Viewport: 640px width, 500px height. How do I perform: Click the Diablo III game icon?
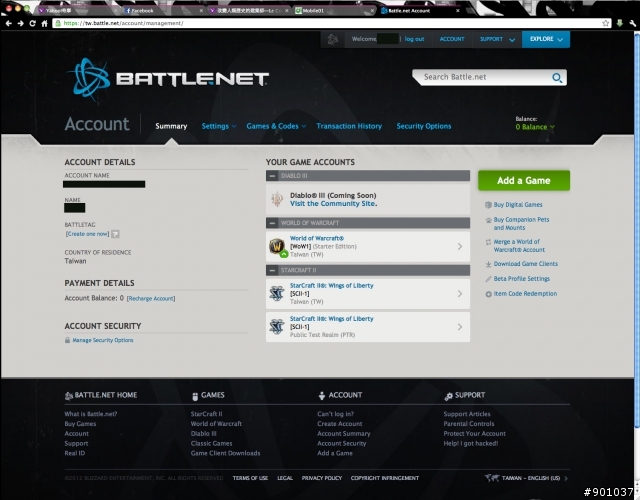(x=277, y=199)
